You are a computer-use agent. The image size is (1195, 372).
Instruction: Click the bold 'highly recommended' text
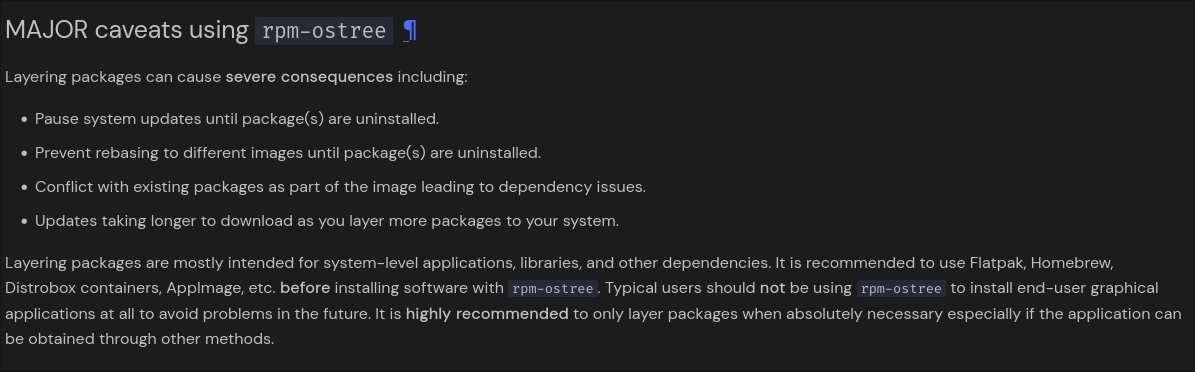click(x=487, y=313)
